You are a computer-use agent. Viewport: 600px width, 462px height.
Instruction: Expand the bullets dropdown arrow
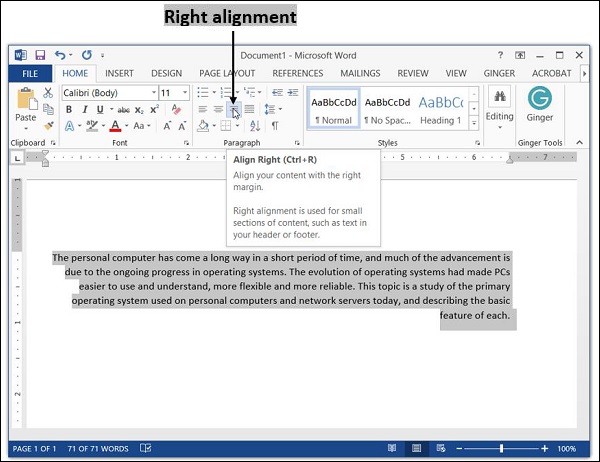tap(214, 92)
